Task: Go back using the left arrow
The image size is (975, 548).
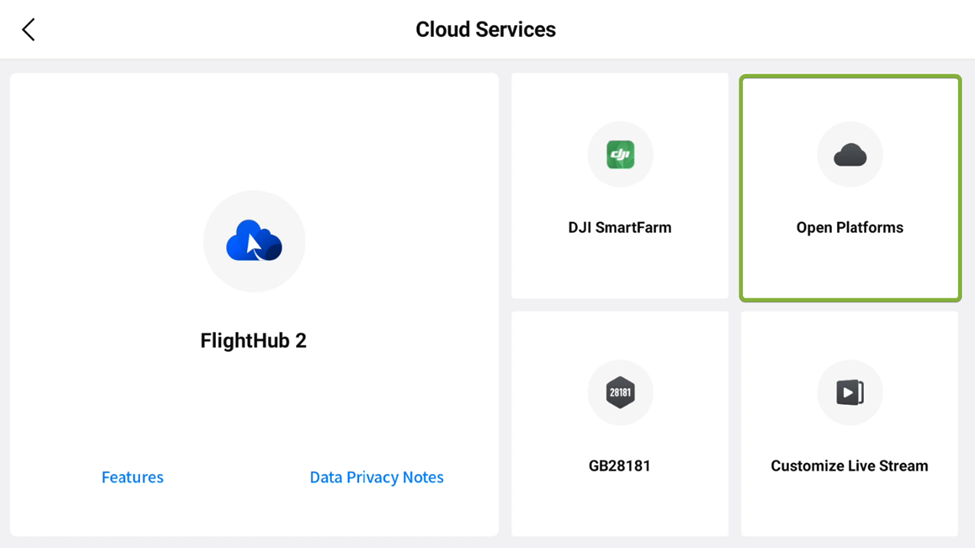Action: (29, 29)
